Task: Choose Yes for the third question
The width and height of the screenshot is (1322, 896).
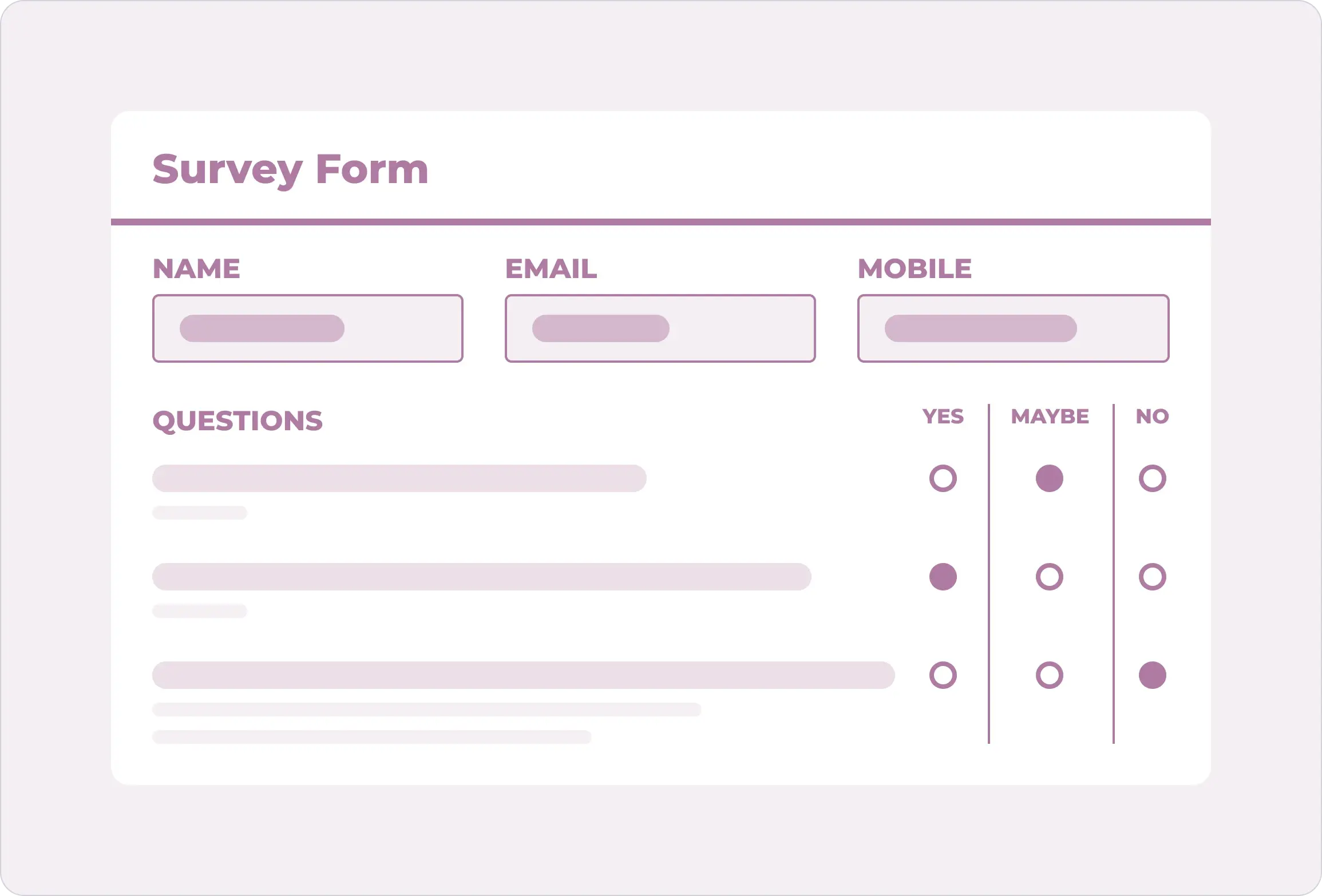Action: [x=943, y=675]
